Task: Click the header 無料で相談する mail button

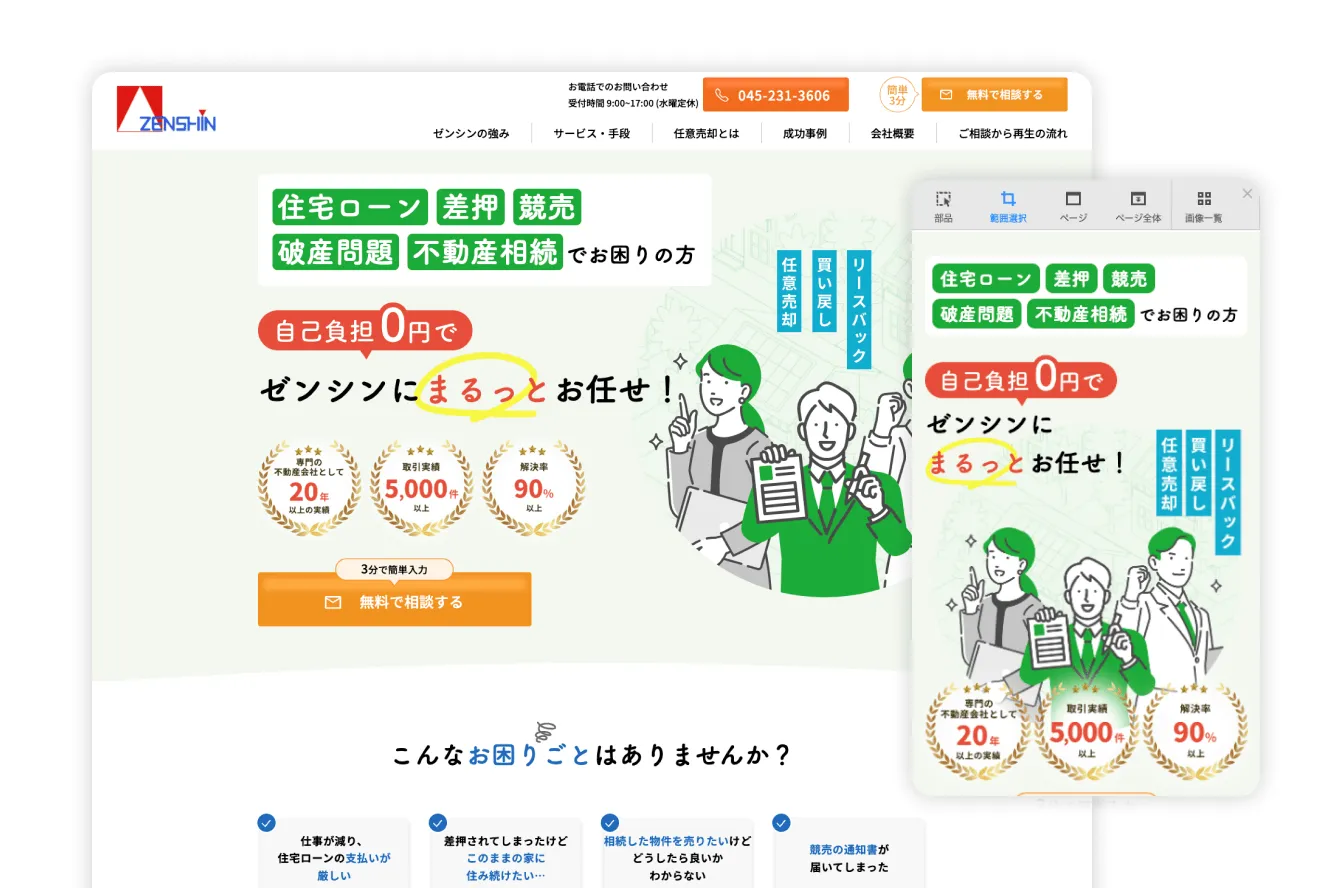Action: tap(994, 95)
